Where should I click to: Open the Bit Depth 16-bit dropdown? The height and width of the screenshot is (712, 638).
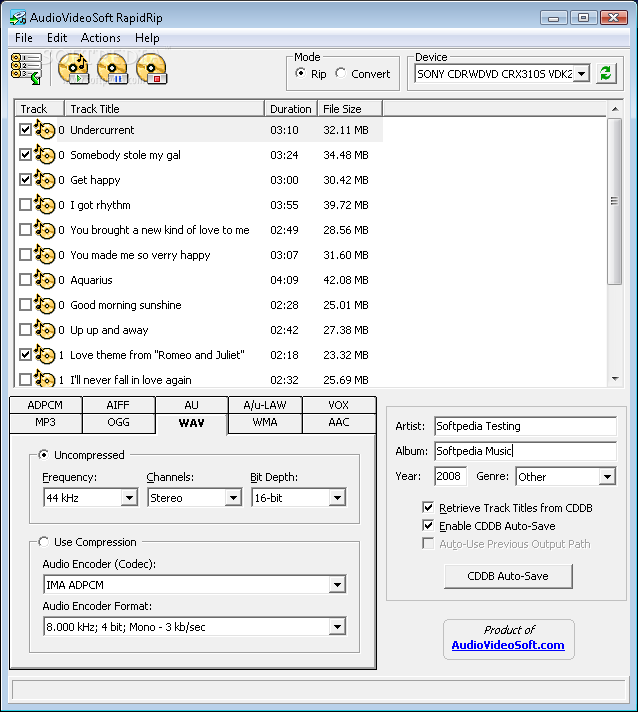pyautogui.click(x=337, y=498)
